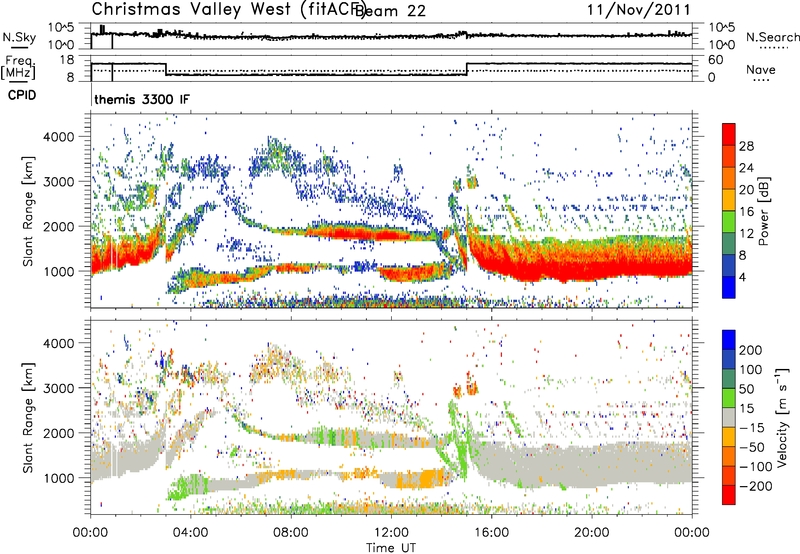
Task: Click the left '10^5' tick of the noise panel
Action: pyautogui.click(x=62, y=28)
